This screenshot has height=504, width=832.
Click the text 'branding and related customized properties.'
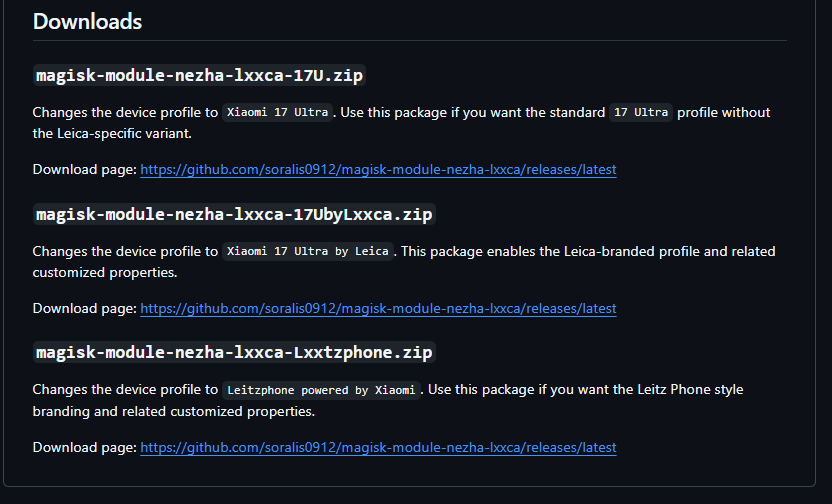(x=174, y=411)
